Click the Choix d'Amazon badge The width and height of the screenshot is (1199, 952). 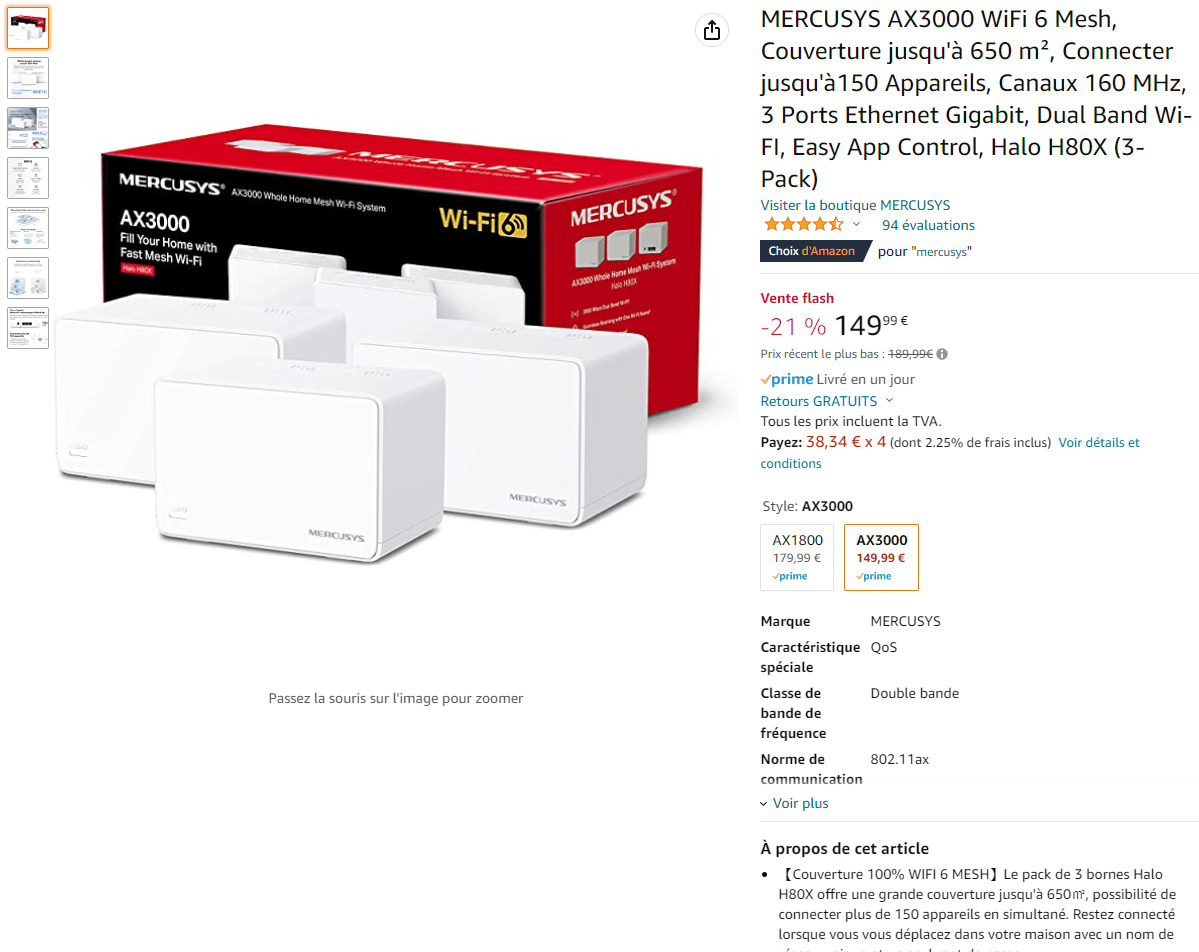(815, 251)
